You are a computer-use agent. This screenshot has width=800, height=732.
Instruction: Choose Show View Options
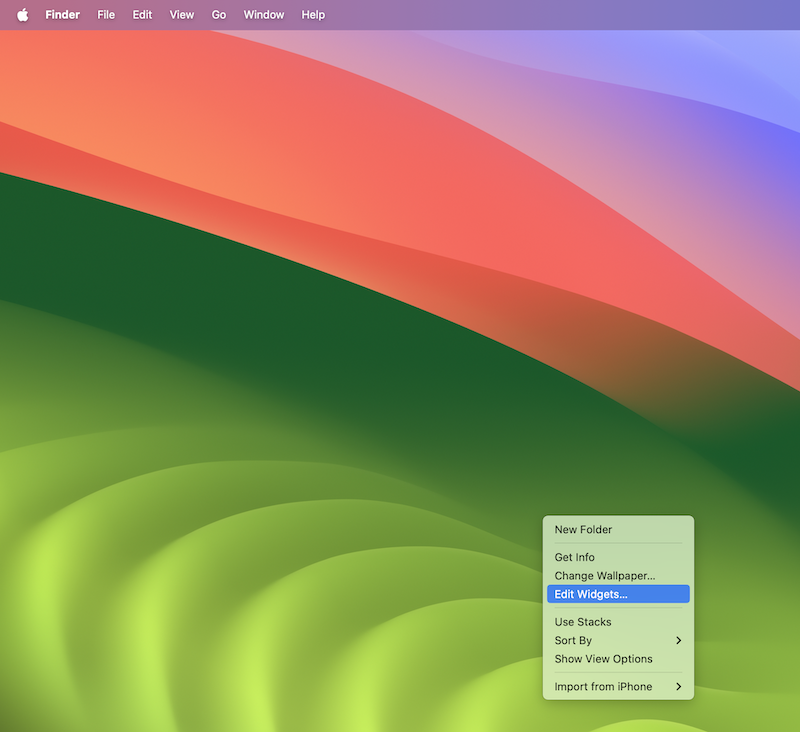click(603, 659)
